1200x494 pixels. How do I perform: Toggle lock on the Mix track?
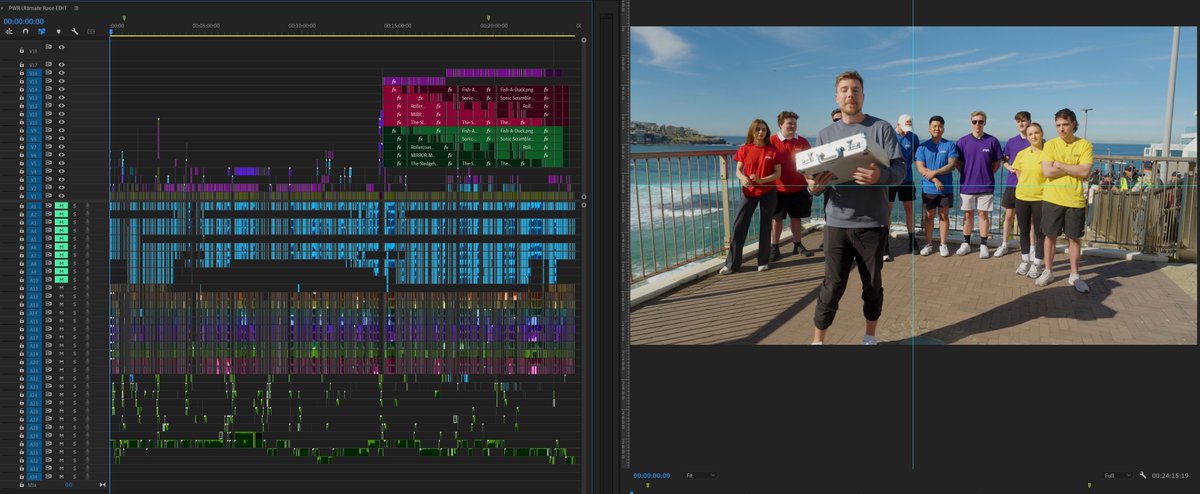[x=22, y=485]
